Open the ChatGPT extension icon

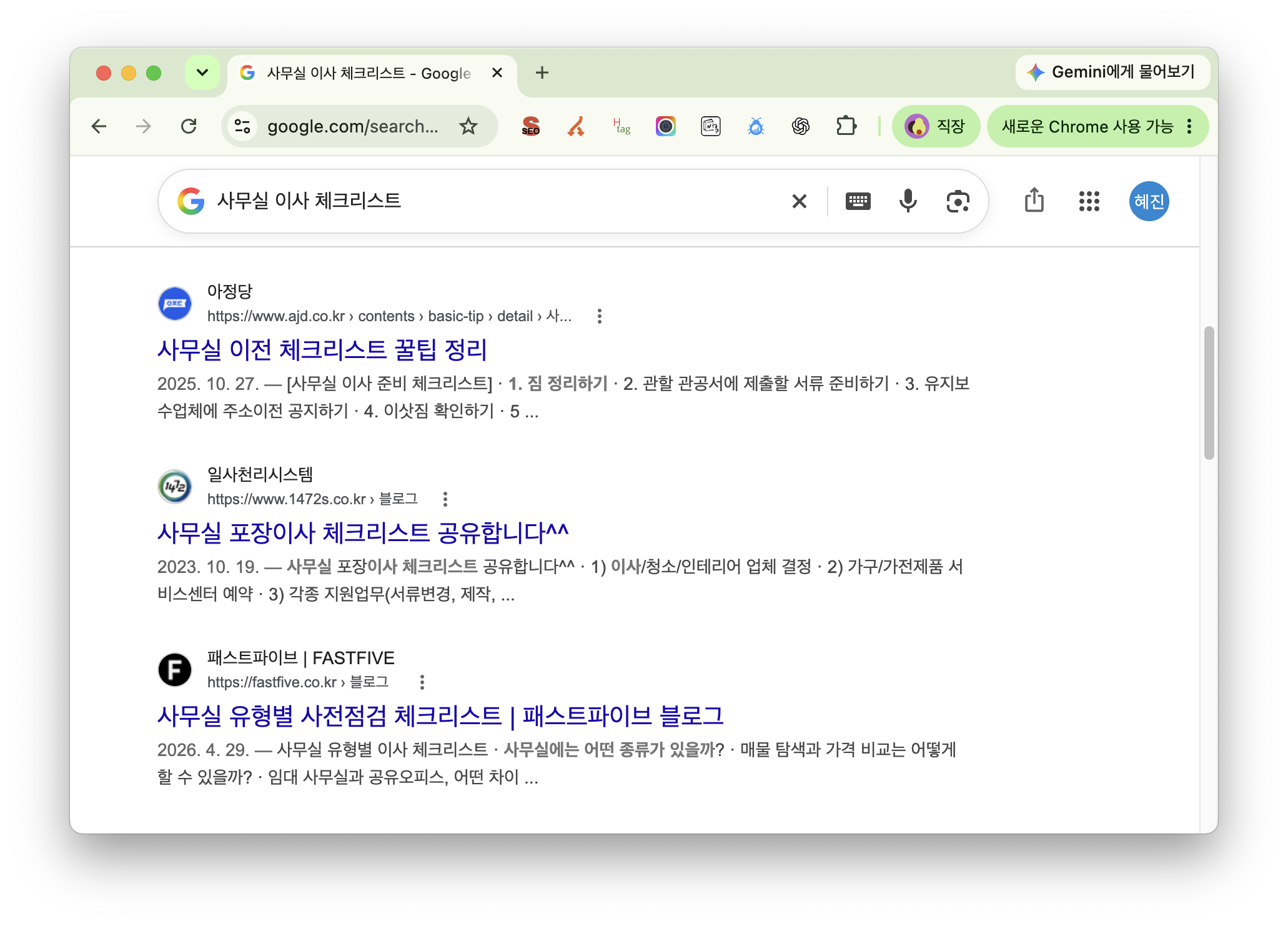(801, 126)
